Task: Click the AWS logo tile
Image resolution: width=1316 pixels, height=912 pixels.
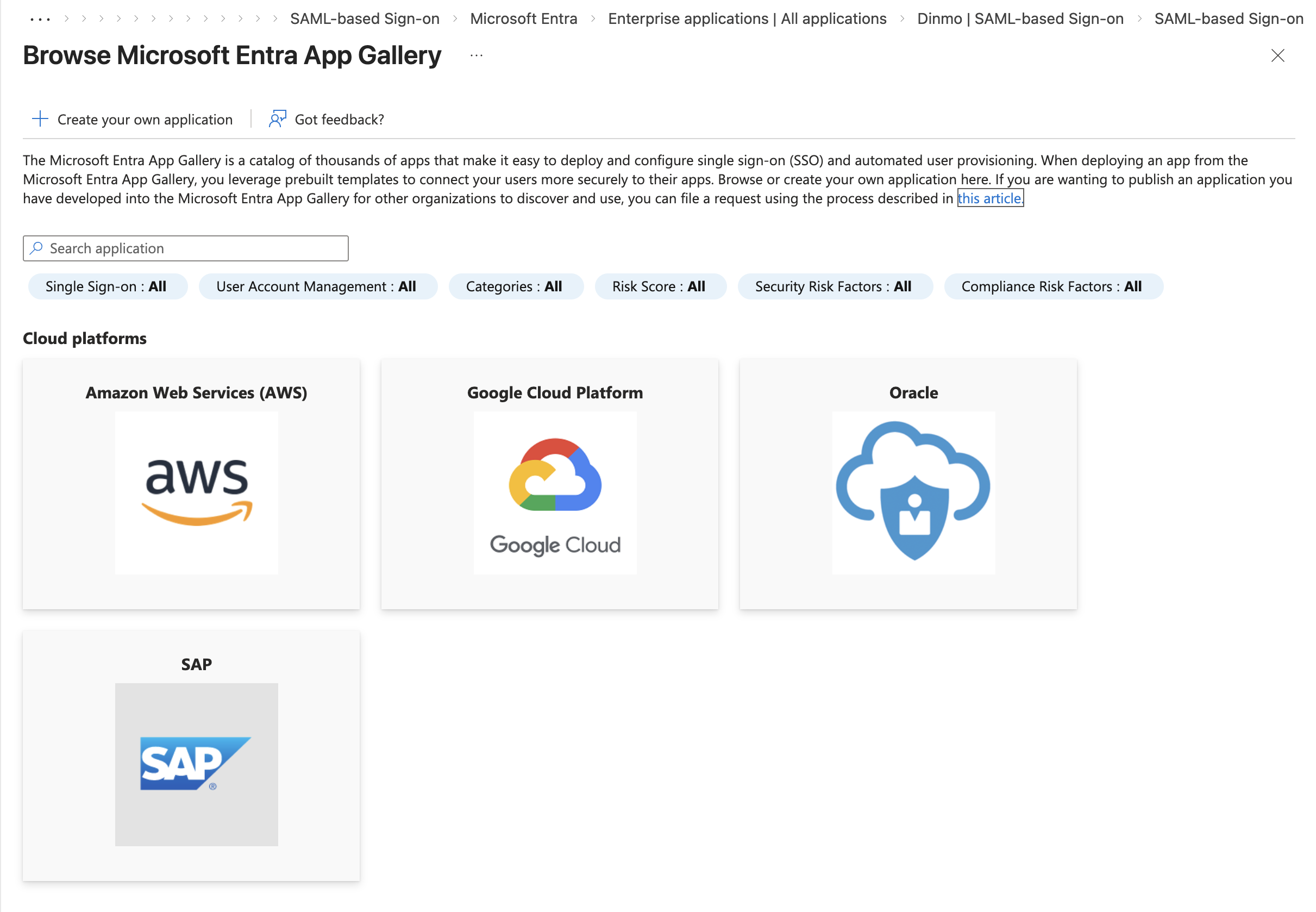Action: (x=196, y=492)
